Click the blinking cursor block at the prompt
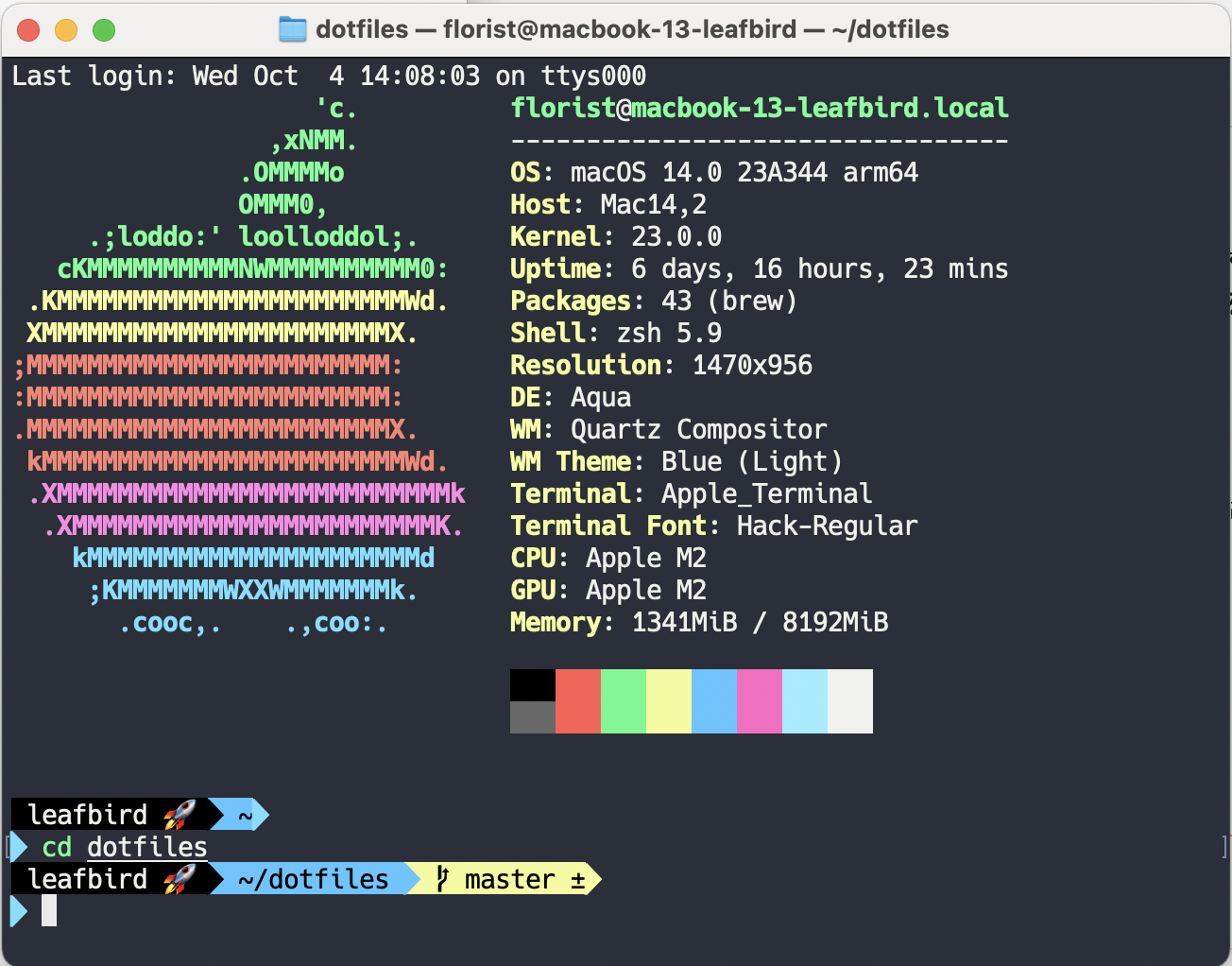Viewport: 1232px width, 966px height. (x=47, y=910)
